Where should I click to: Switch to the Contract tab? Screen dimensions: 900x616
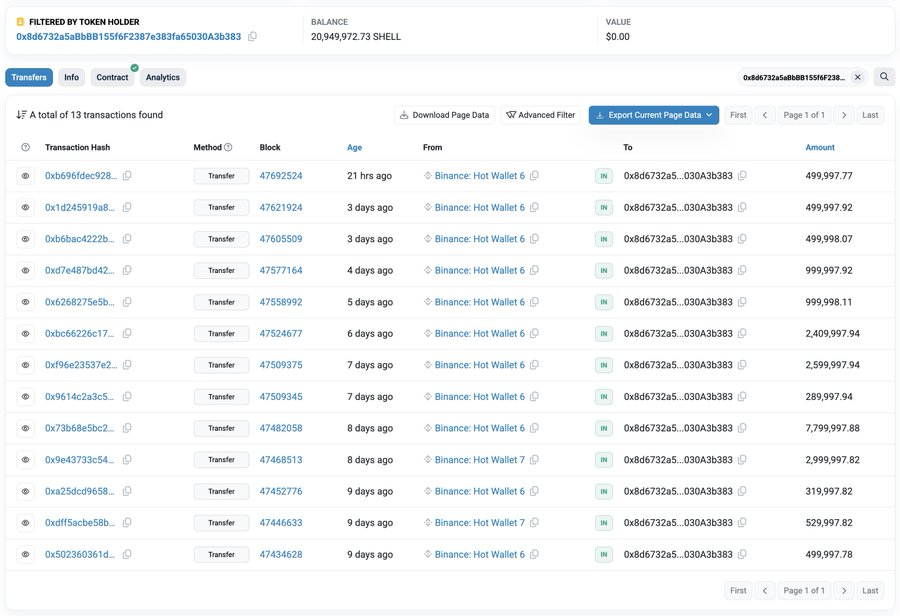pos(112,77)
